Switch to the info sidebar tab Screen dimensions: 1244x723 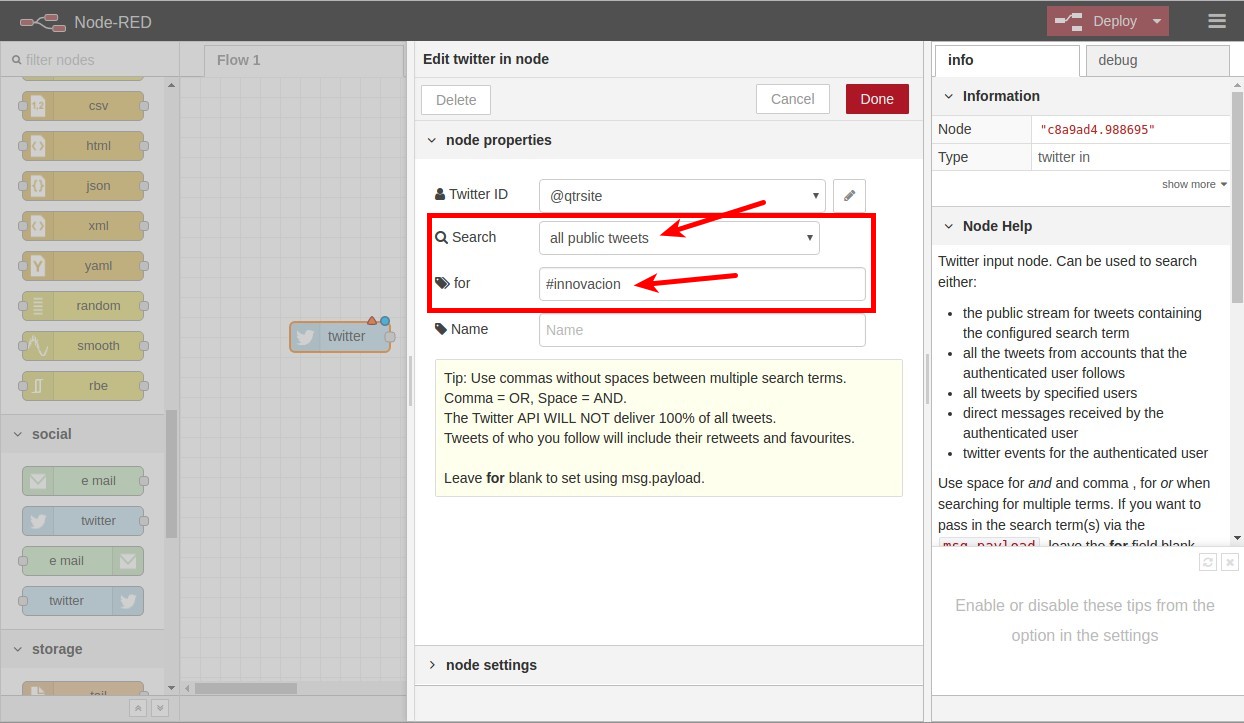coord(1007,60)
